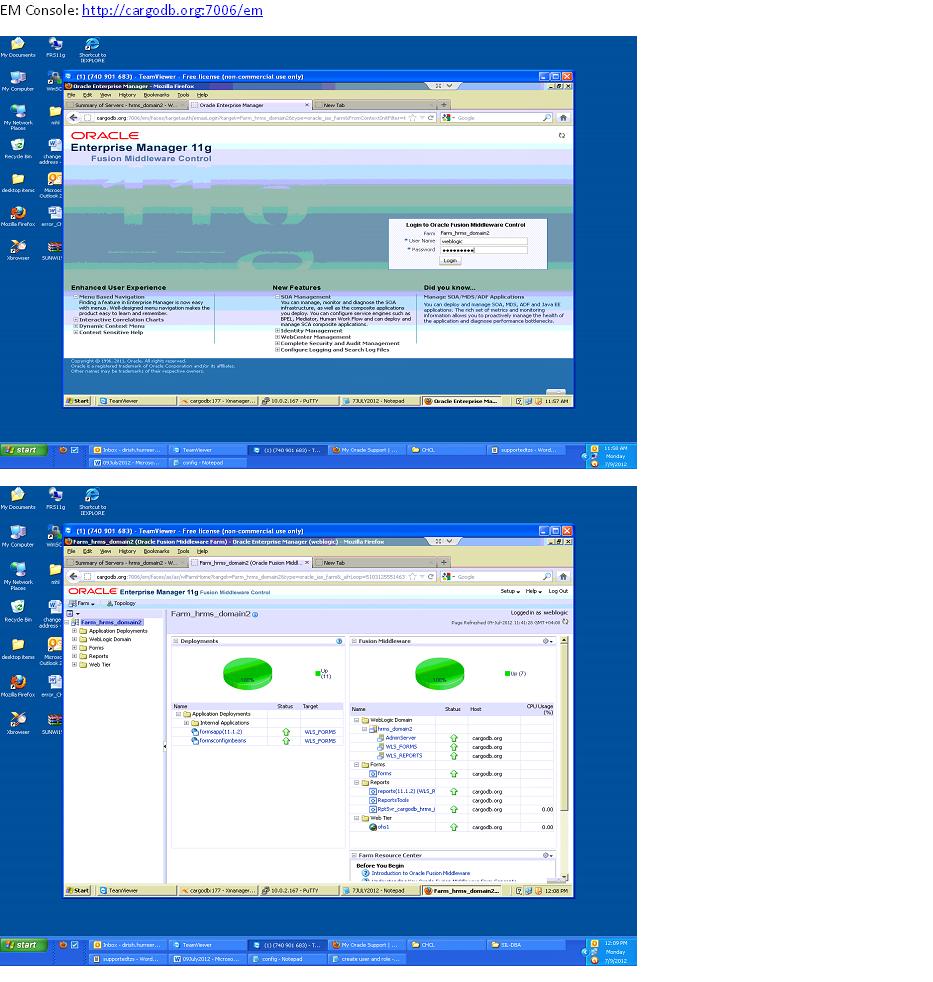Click the ofs1 Web Tier globe icon

coord(373,827)
